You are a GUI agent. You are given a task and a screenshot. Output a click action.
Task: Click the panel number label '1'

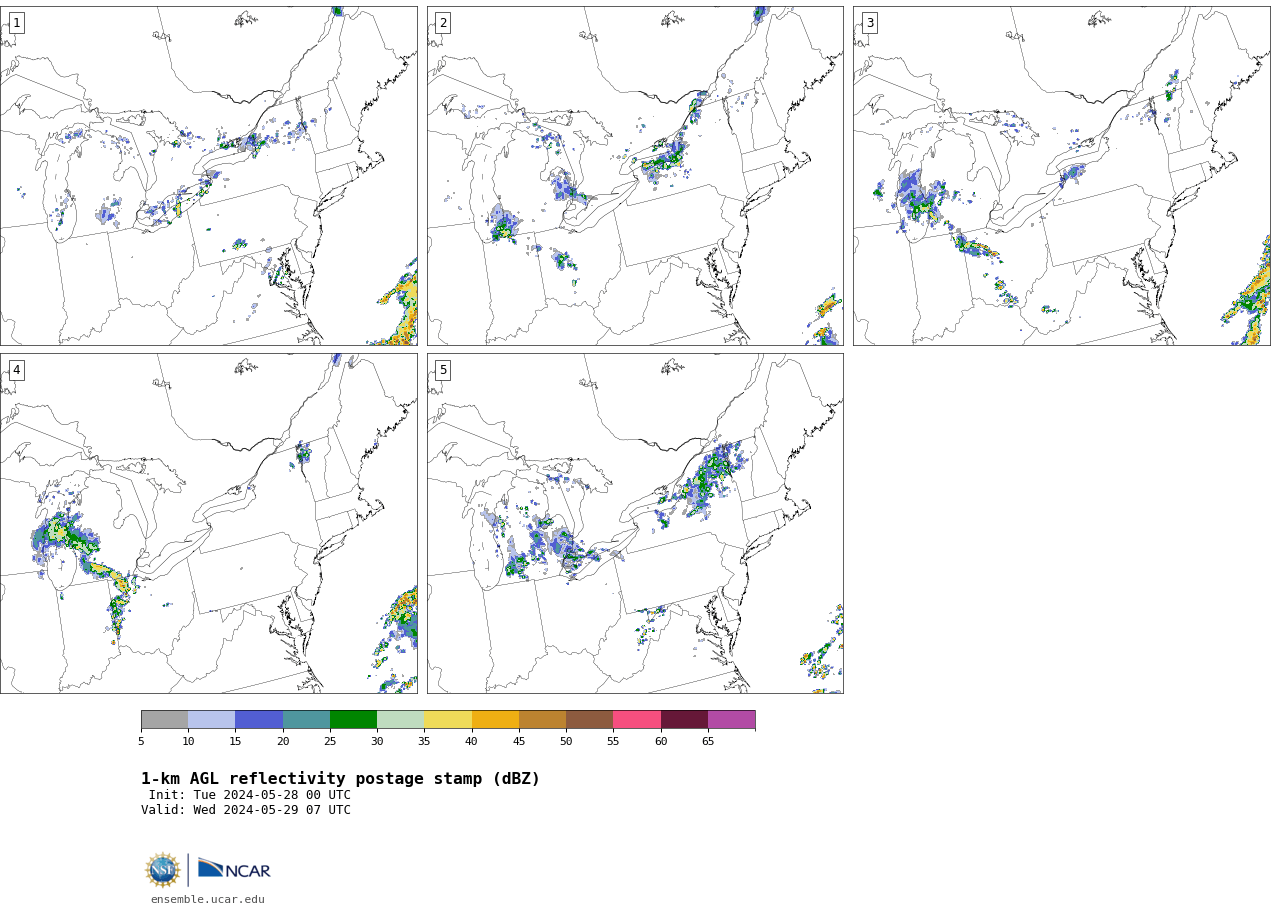(x=16, y=23)
